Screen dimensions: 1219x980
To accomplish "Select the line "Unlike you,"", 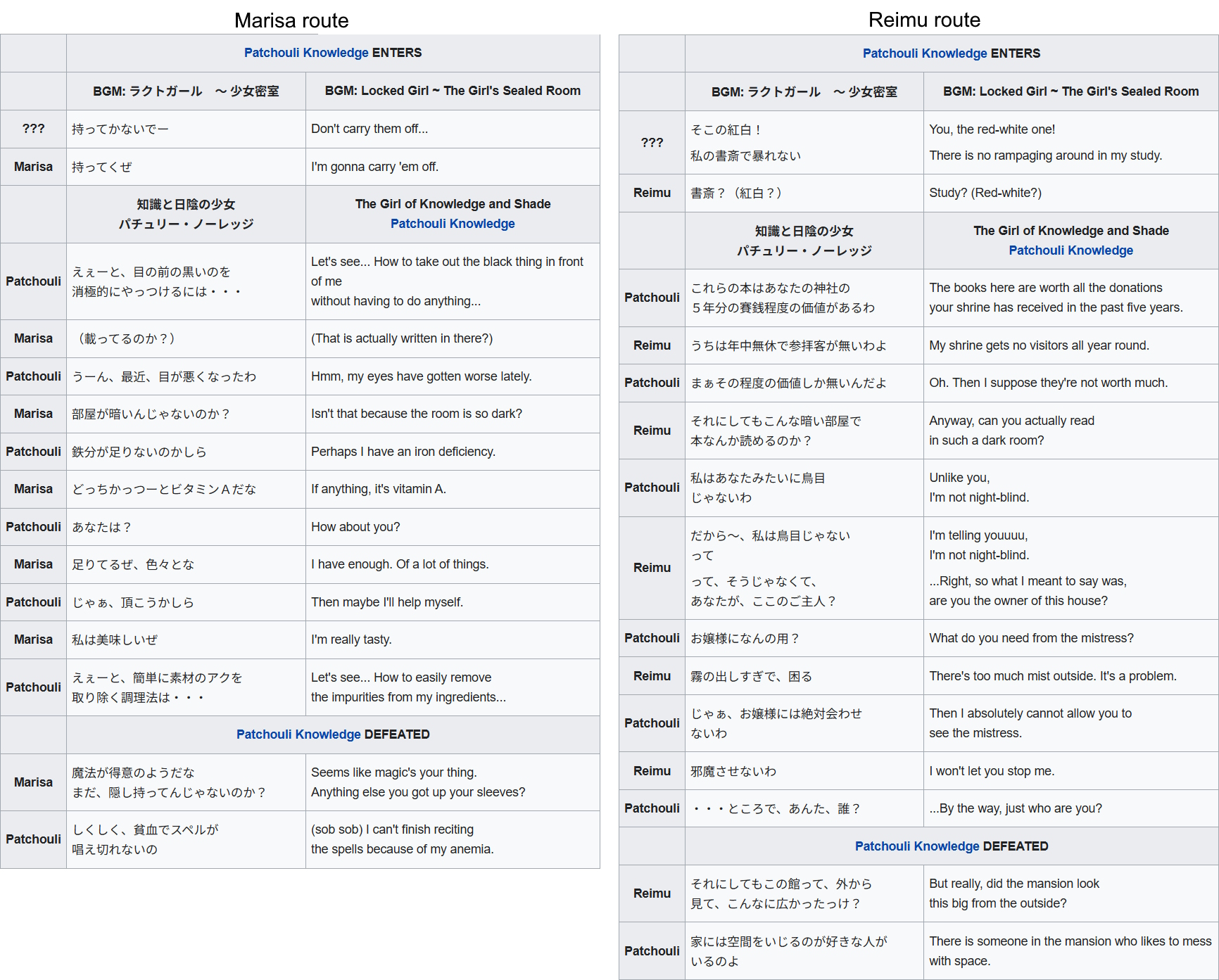I will pos(959,478).
